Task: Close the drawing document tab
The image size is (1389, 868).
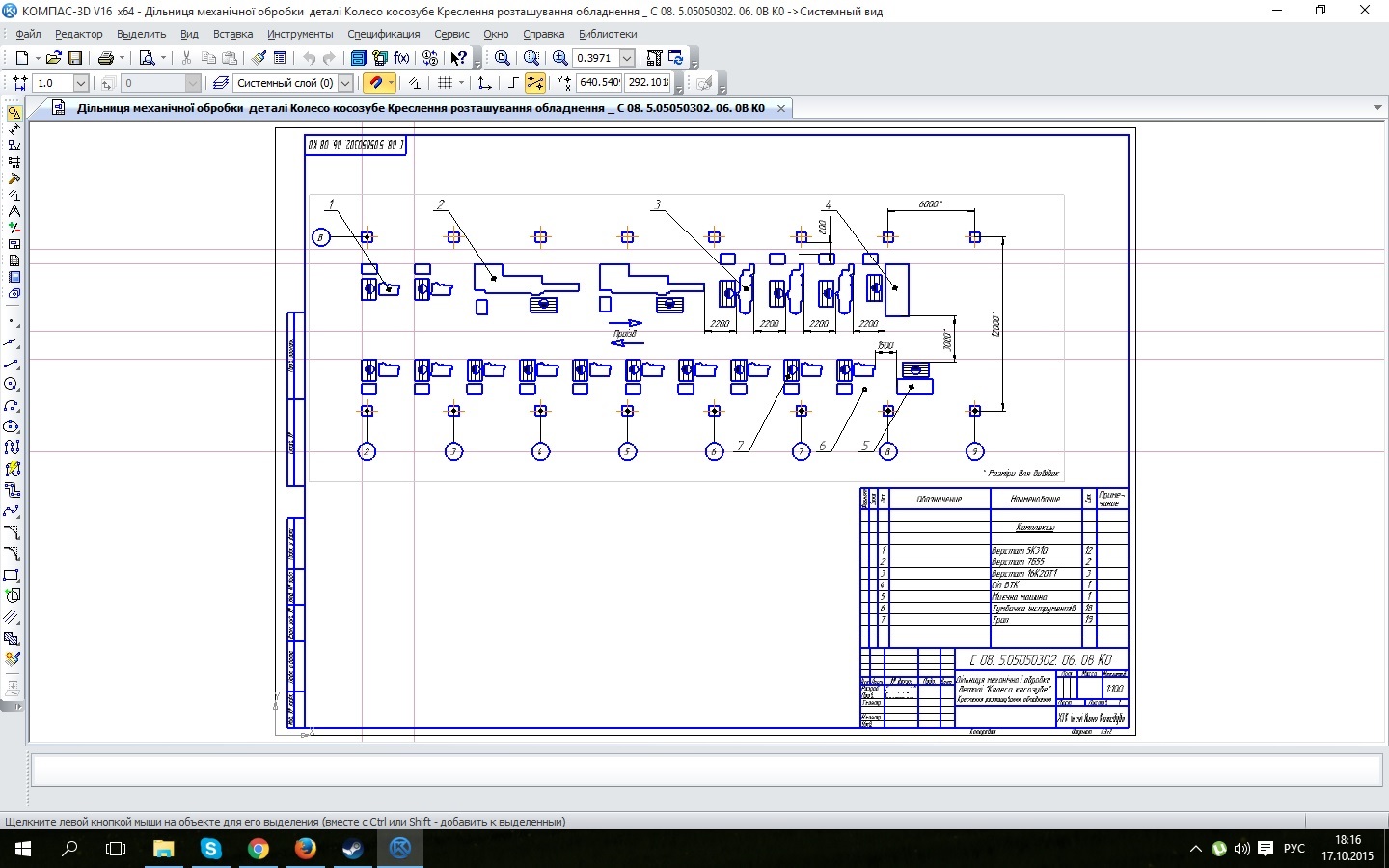Action: tap(781, 109)
